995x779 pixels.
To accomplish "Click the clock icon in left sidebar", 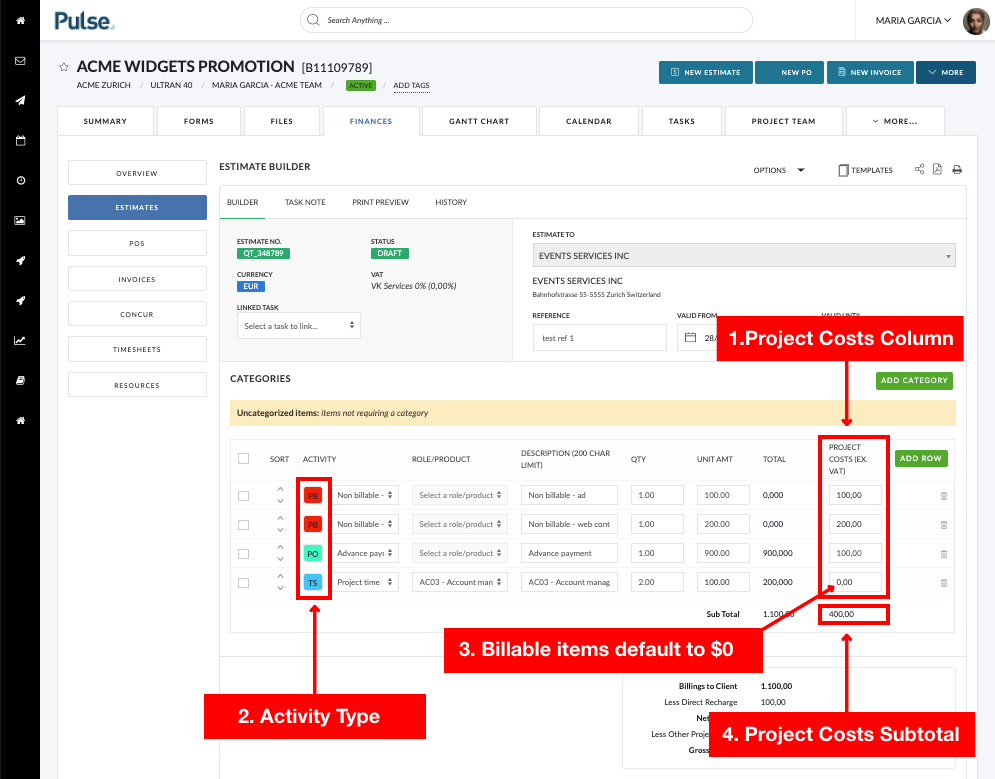I will point(20,181).
